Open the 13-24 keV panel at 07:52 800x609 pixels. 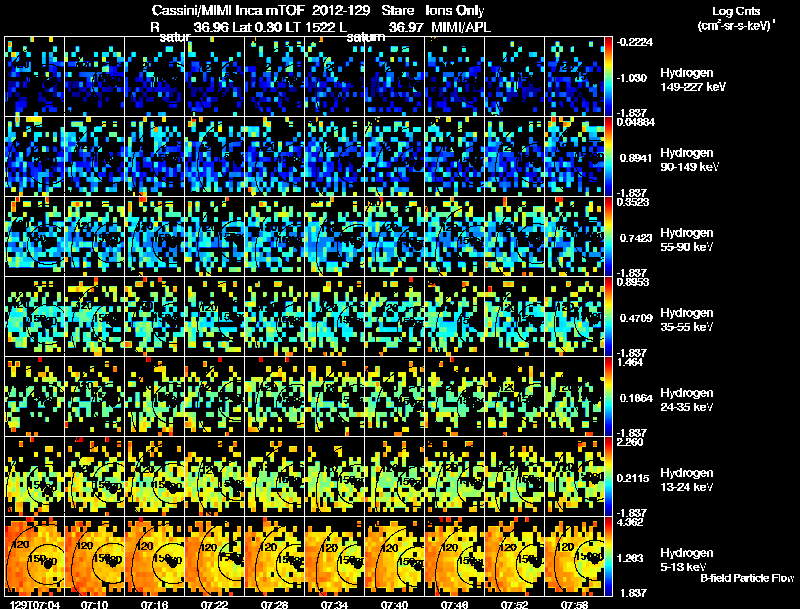coord(515,476)
